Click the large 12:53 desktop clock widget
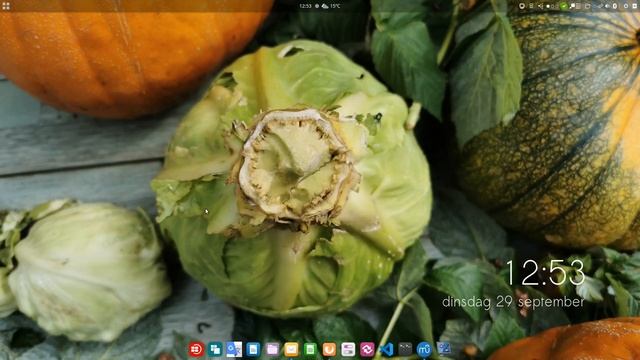Screen dimensions: 640x360 (x=545, y=273)
